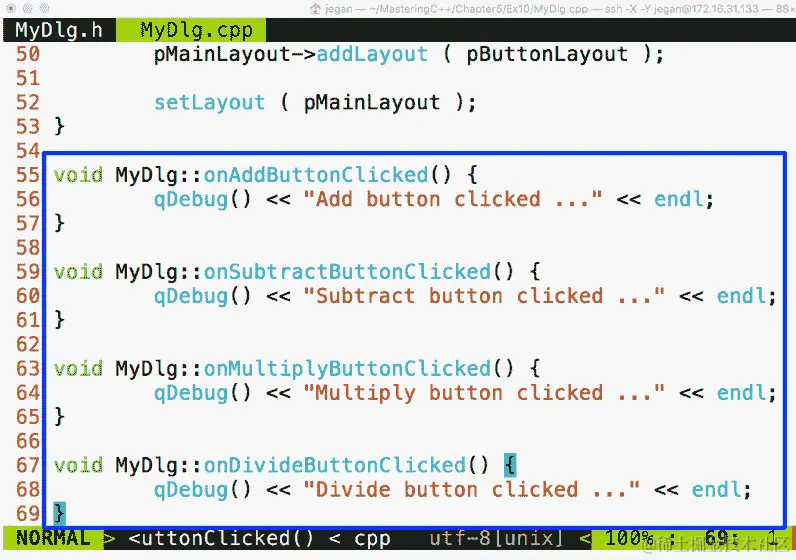The image size is (796, 560).
Task: Click the "Add button clicked ..." string literal
Action: [x=453, y=200]
